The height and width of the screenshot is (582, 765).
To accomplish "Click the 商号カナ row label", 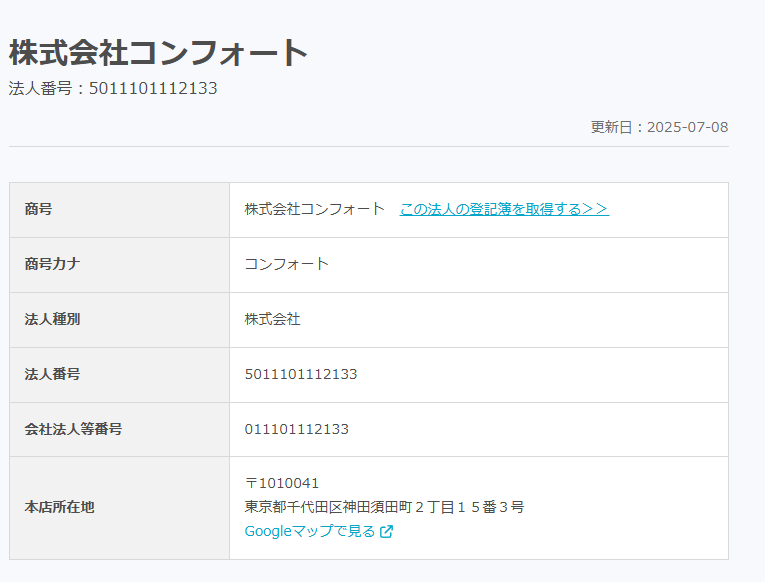I will click(x=52, y=264).
